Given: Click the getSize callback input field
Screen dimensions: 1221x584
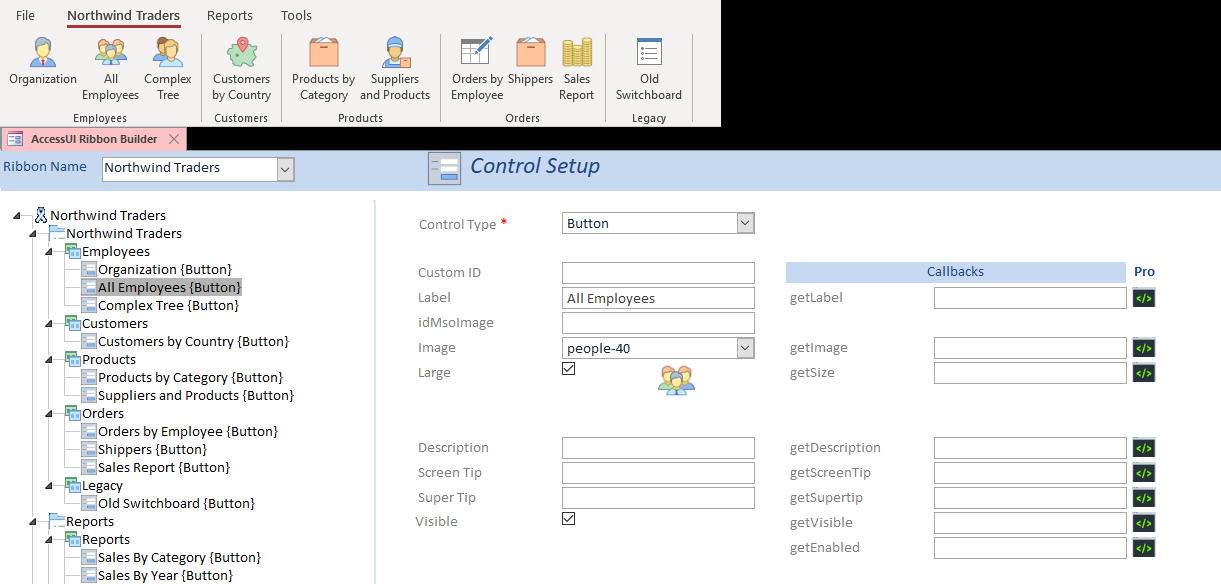Looking at the screenshot, I should 1030,373.
